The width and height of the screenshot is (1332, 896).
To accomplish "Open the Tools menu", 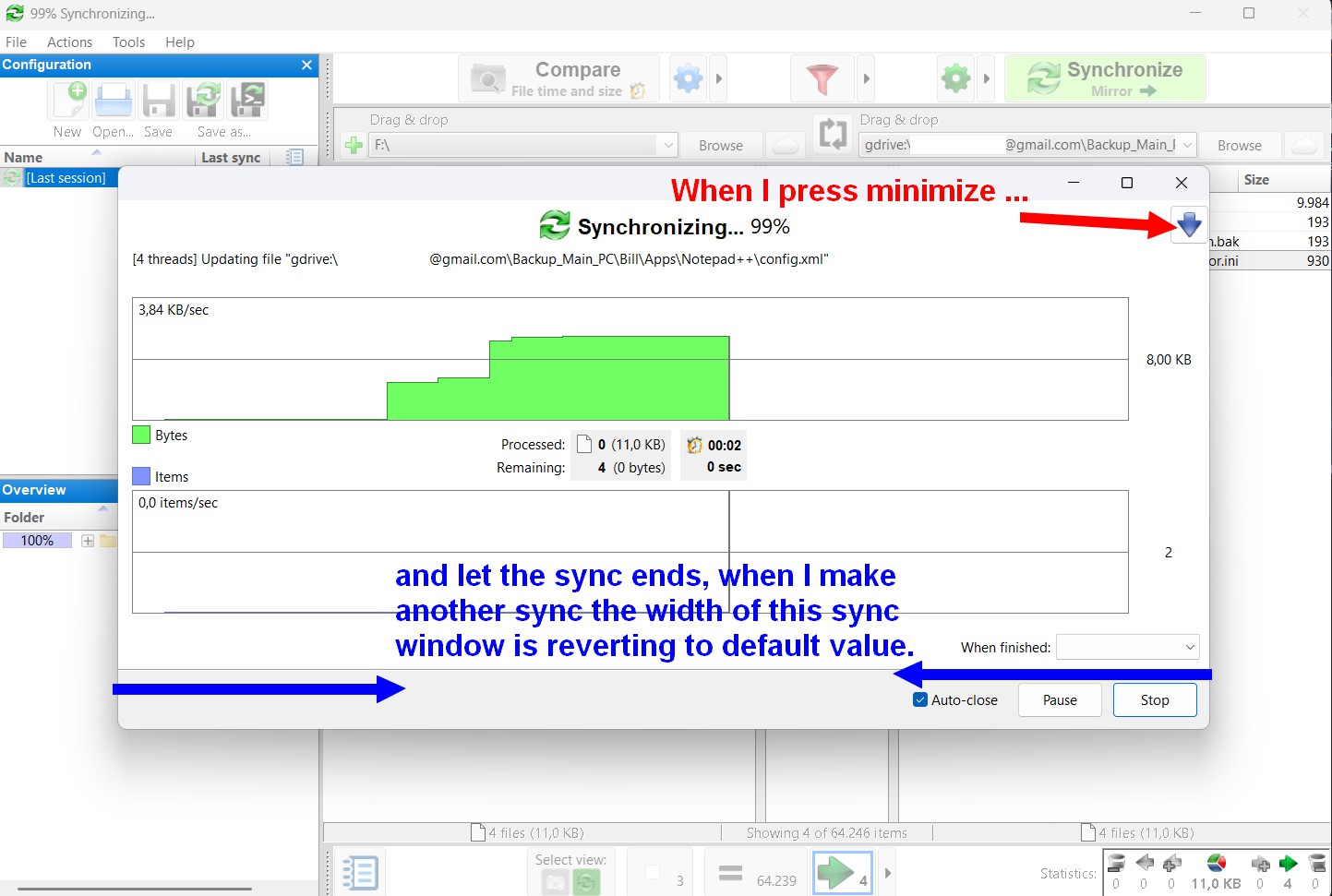I will pyautogui.click(x=128, y=42).
